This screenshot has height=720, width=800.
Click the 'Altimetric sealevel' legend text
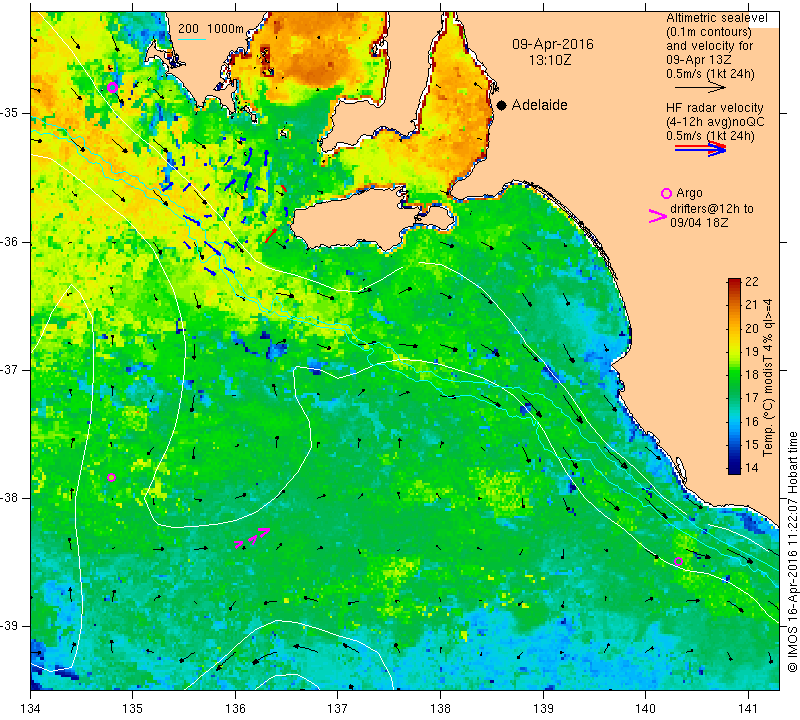point(717,18)
